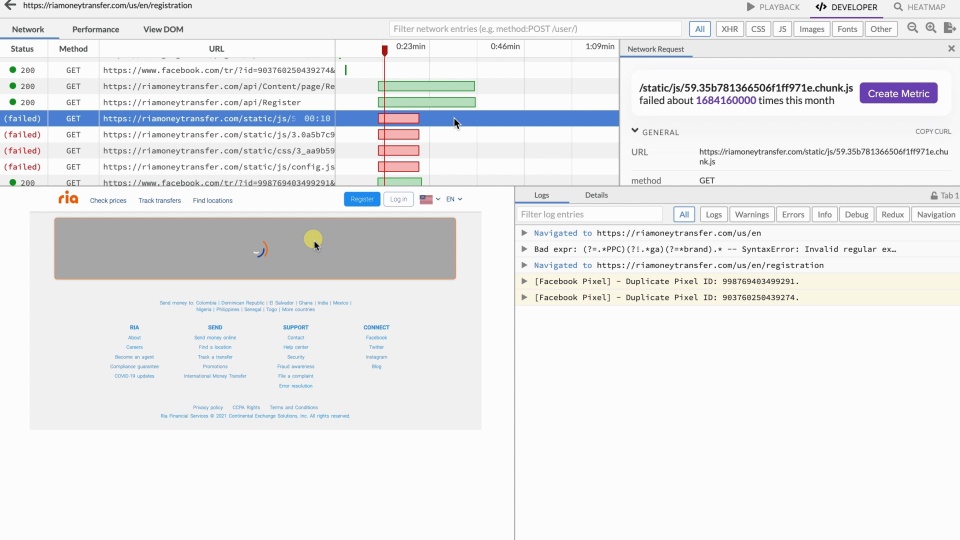Click the export network log icon
The width and height of the screenshot is (960, 540).
point(950,28)
